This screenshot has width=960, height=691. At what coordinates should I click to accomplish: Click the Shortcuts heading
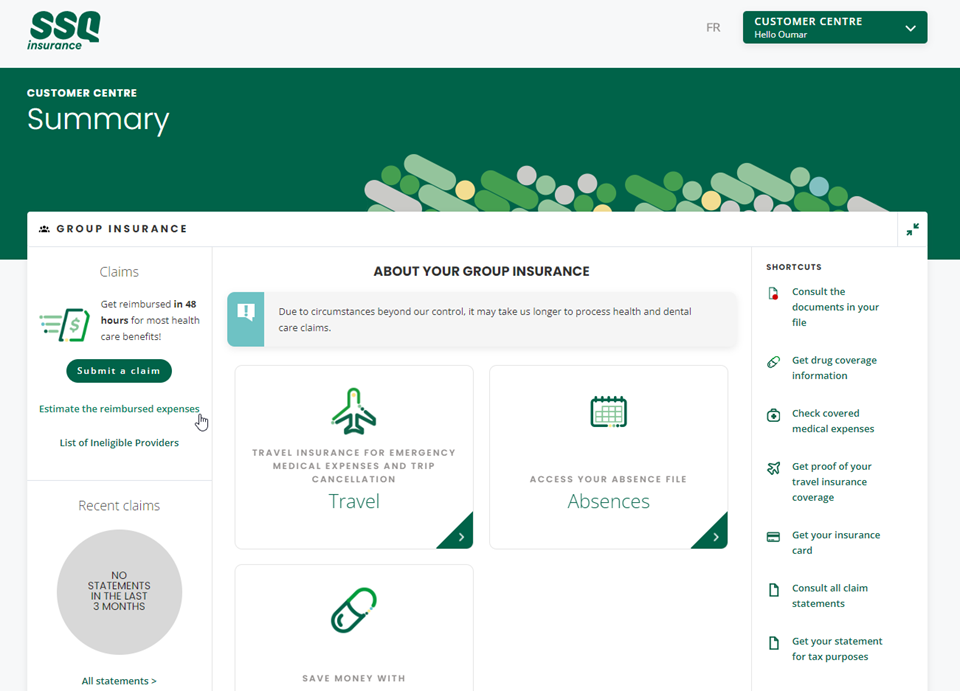[x=793, y=267]
